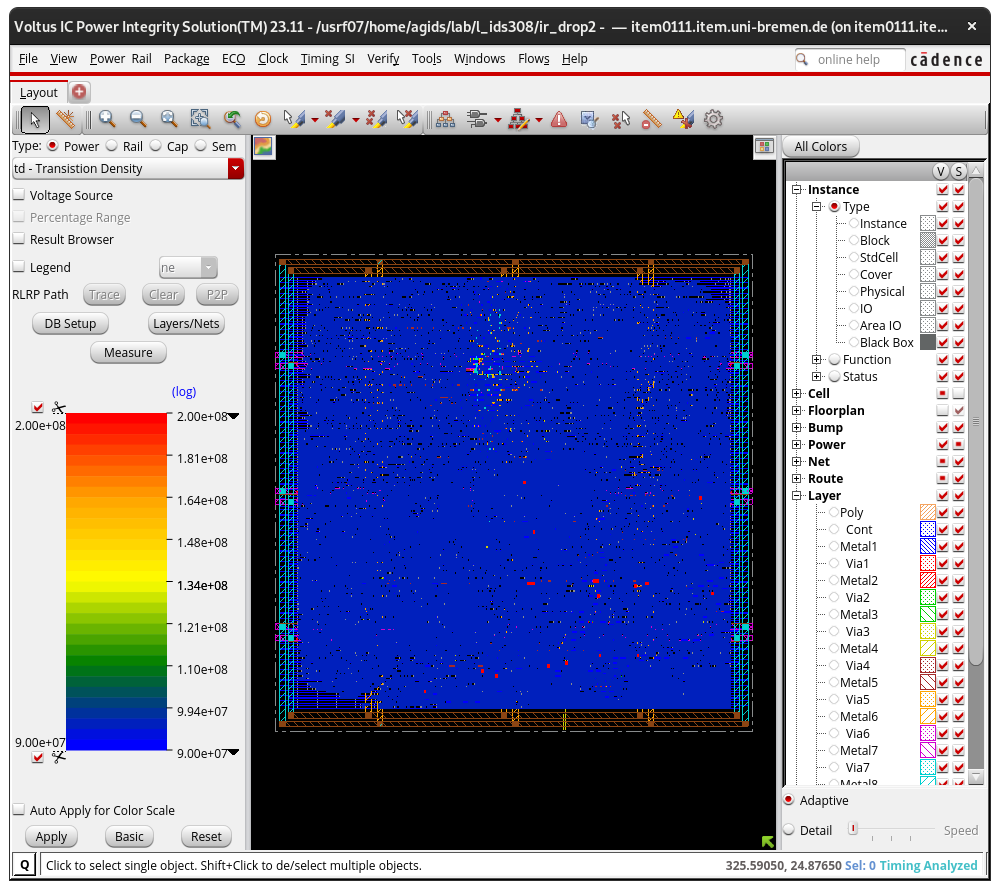
Task: Click the Layers/Nets button
Action: click(x=186, y=324)
